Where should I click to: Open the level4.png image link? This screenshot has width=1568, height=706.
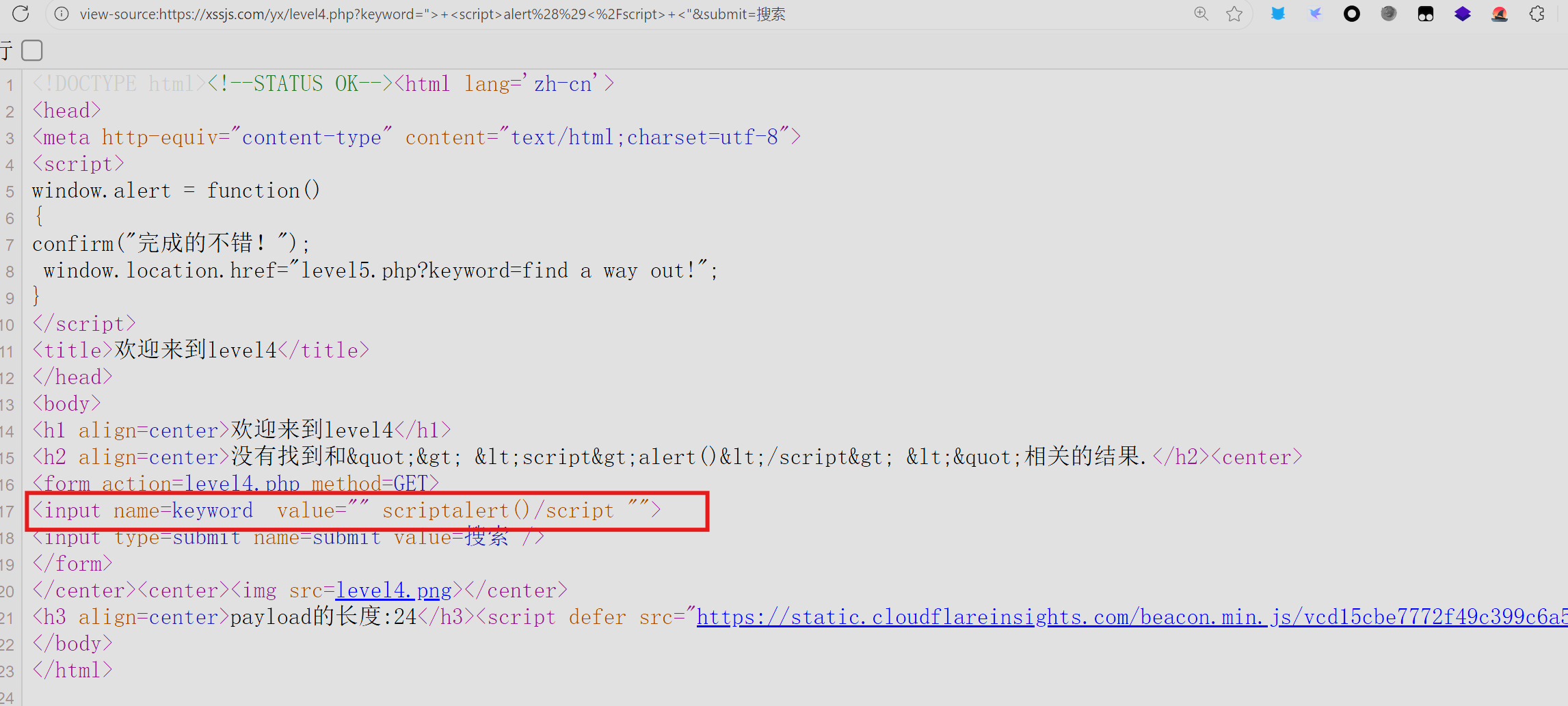click(x=394, y=590)
